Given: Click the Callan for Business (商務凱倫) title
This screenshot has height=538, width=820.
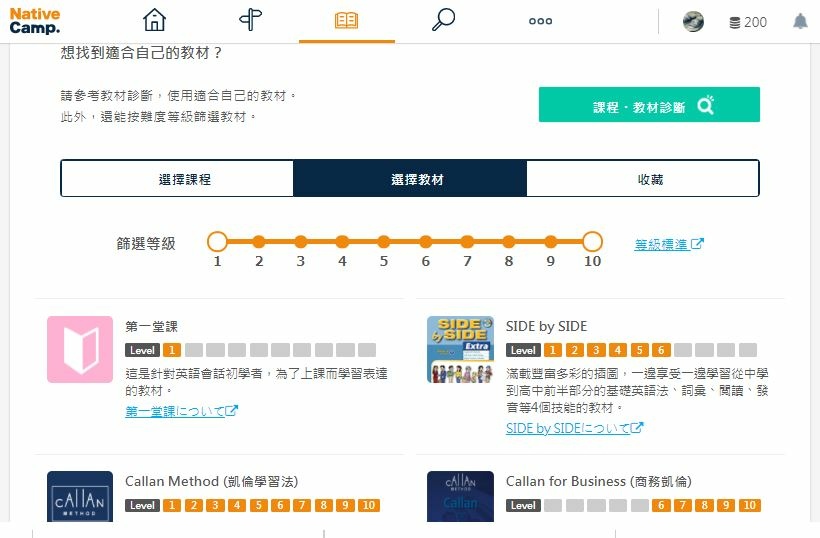Looking at the screenshot, I should point(599,481).
